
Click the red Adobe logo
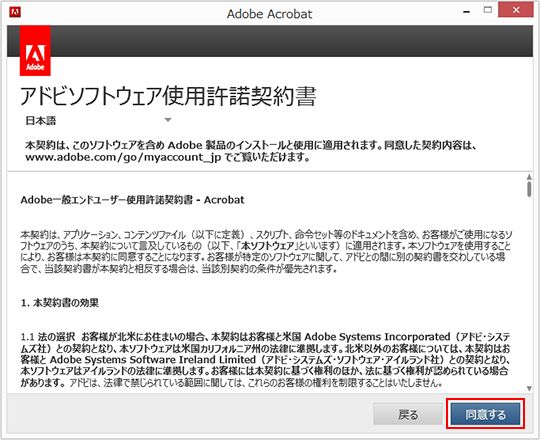tap(35, 51)
